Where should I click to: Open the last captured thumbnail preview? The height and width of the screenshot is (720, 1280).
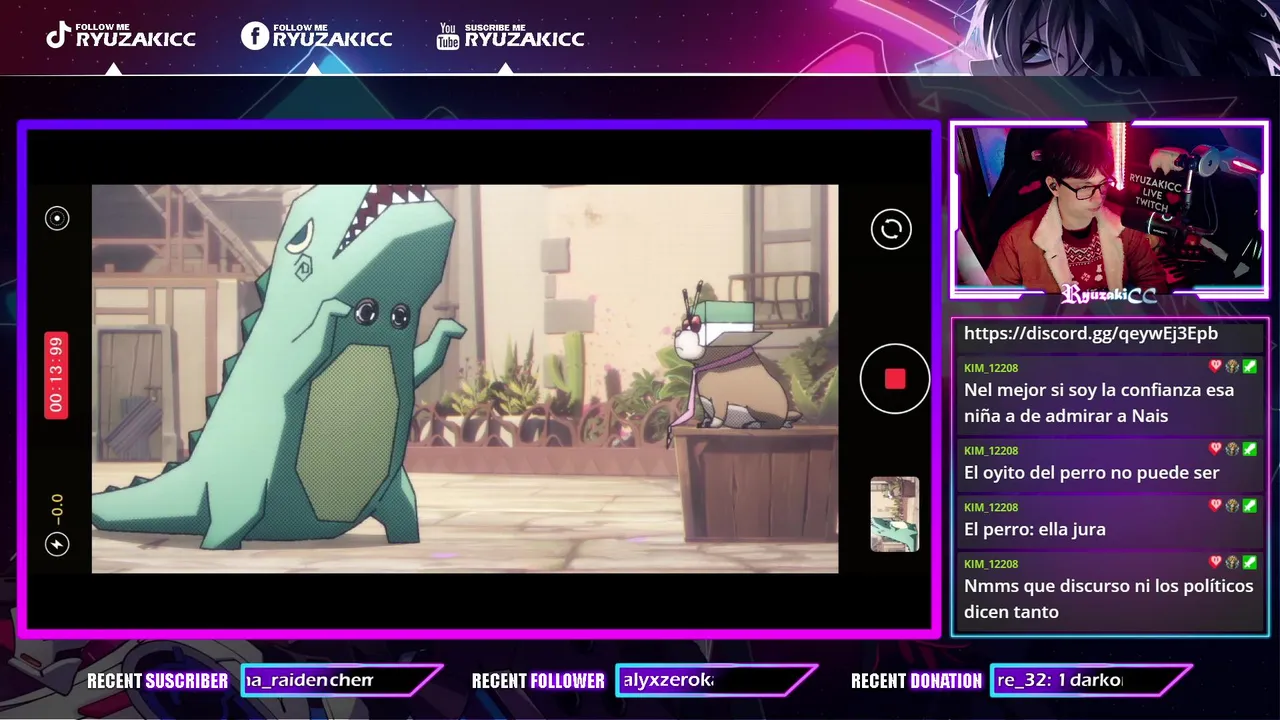tap(895, 514)
